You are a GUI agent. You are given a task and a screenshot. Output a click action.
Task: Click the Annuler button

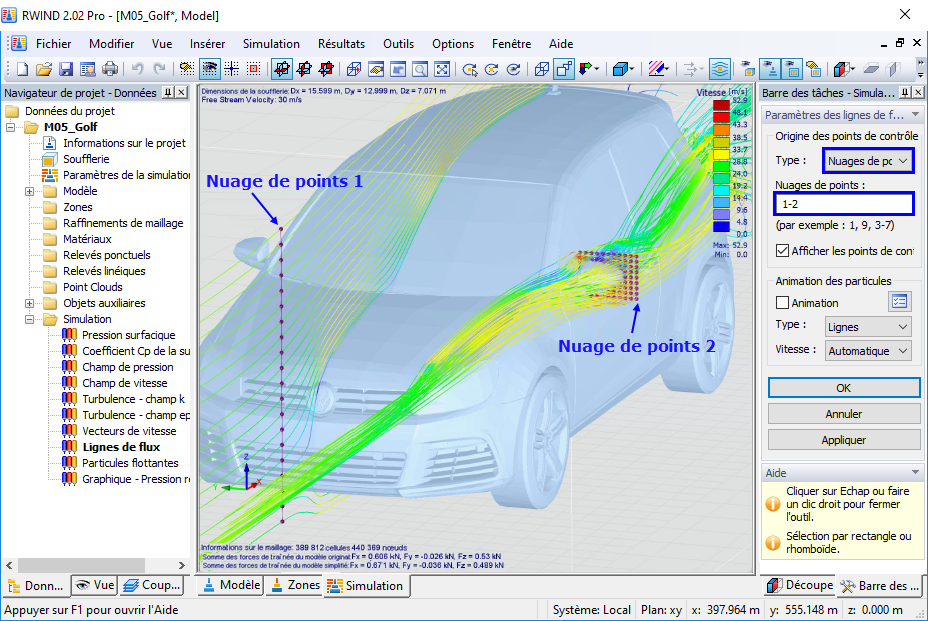pyautogui.click(x=843, y=414)
